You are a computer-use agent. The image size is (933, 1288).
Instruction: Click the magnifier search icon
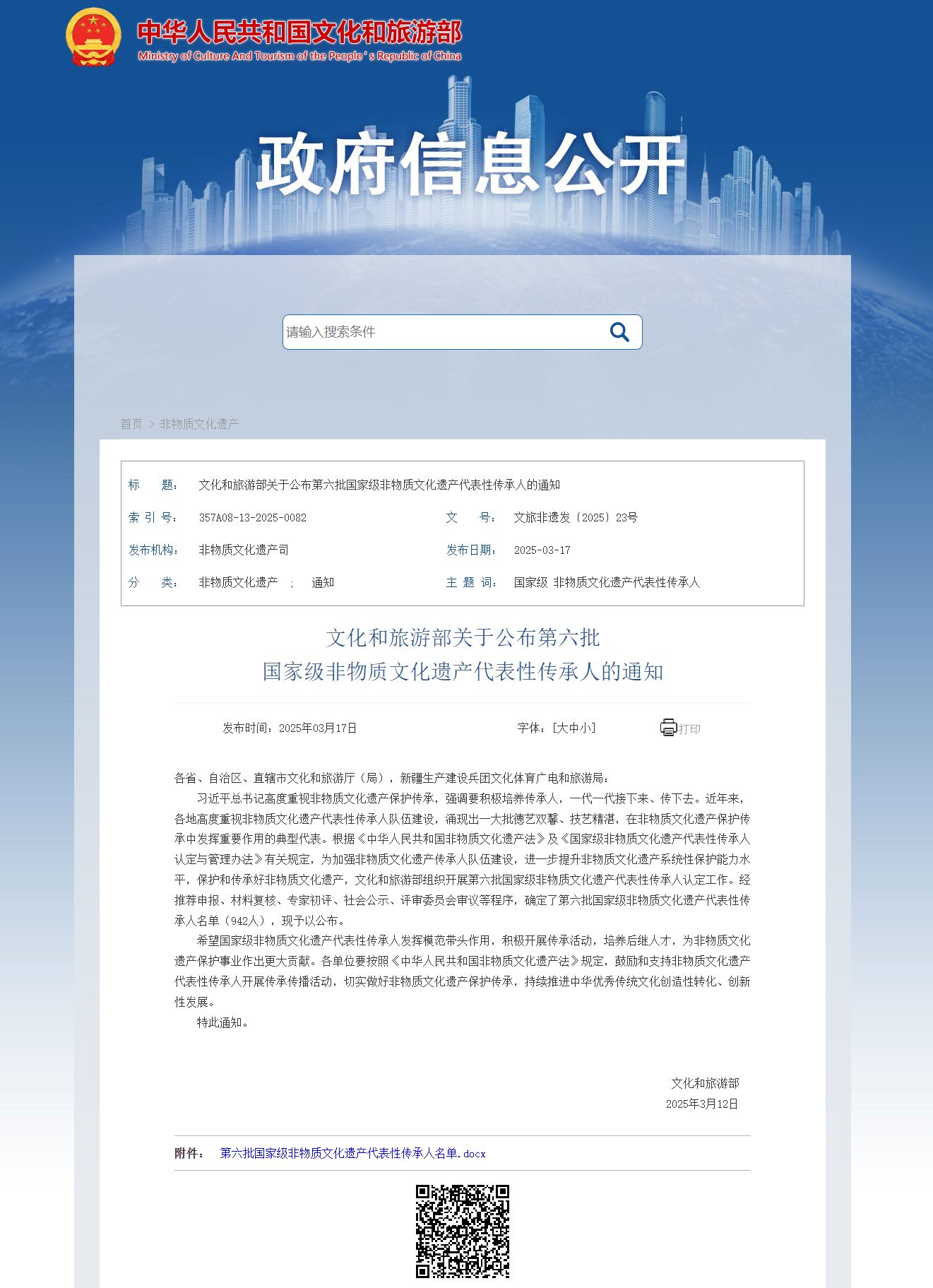click(619, 332)
